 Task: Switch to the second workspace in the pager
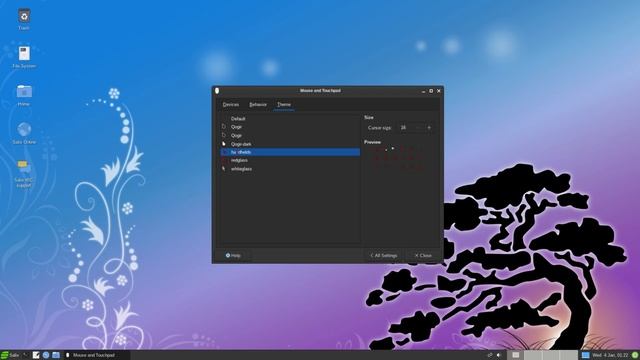pos(533,355)
